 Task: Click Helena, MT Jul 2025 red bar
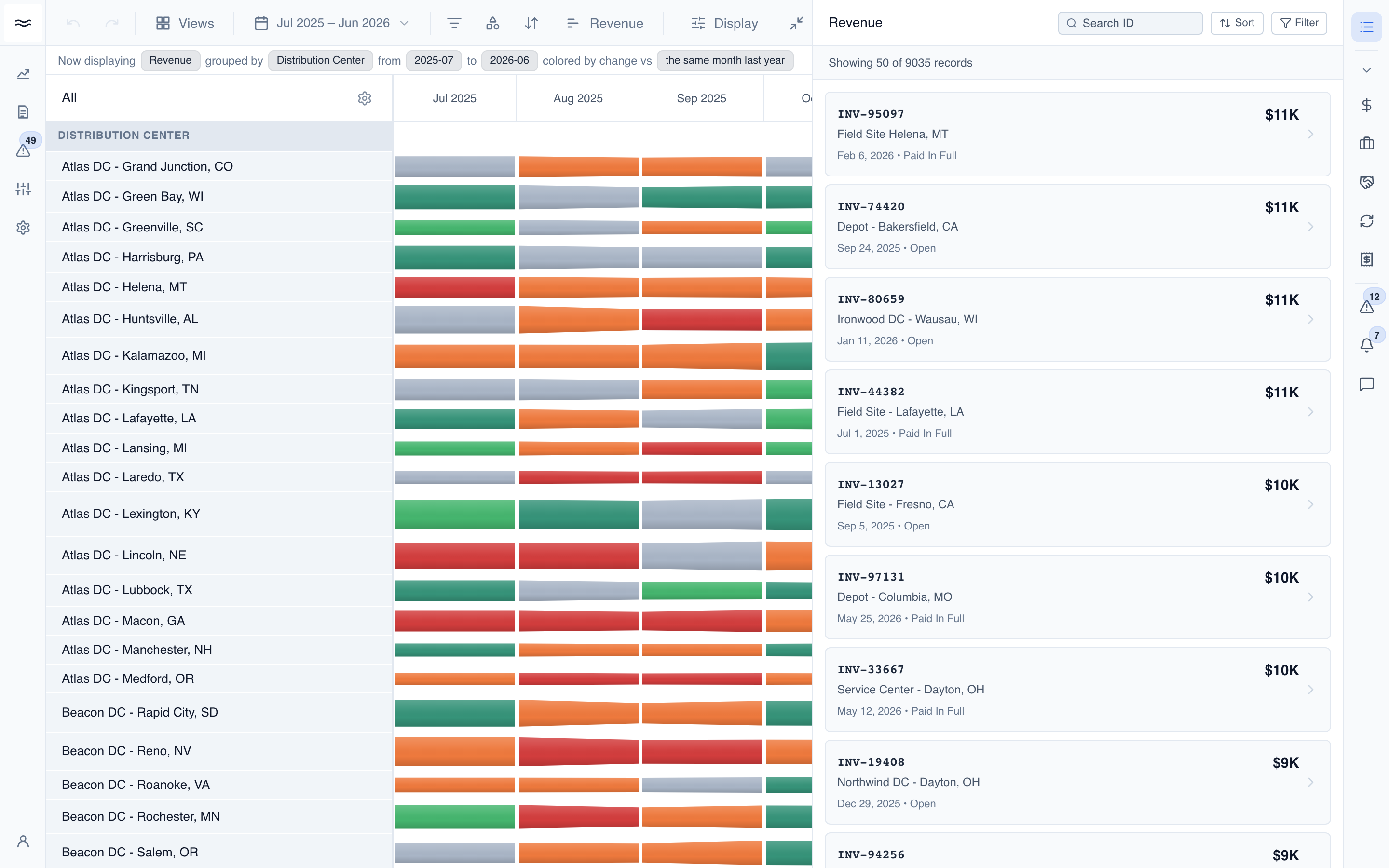click(x=455, y=287)
